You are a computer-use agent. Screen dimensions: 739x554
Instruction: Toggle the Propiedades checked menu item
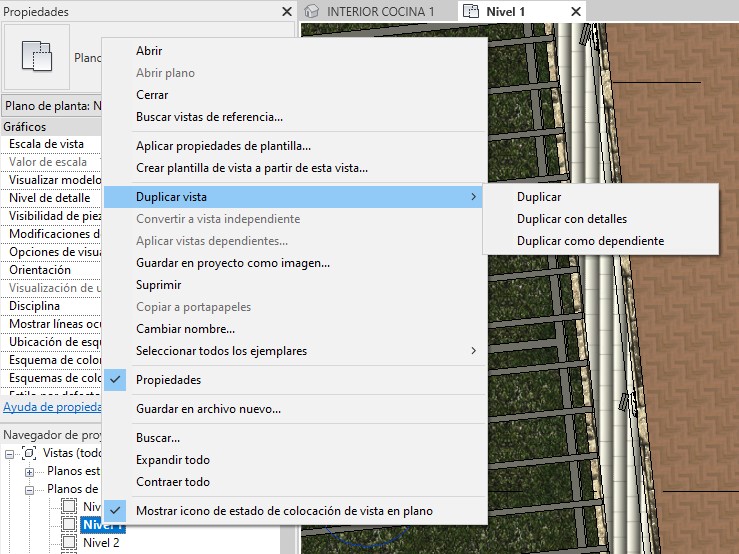click(168, 380)
